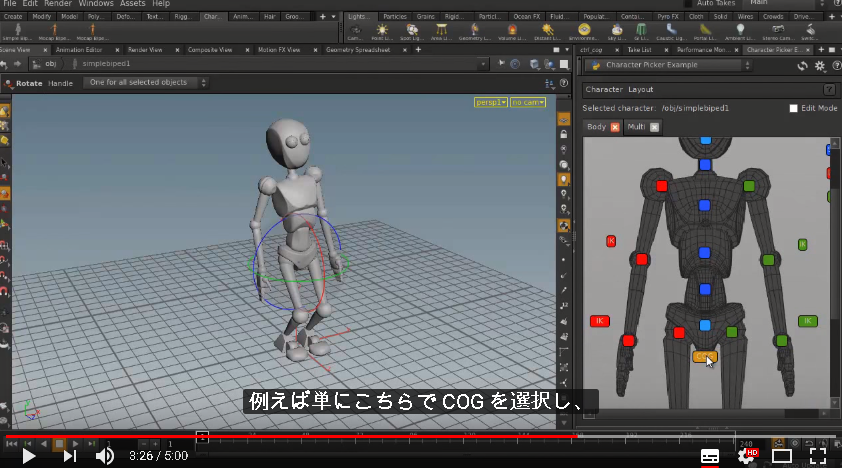Image resolution: width=842 pixels, height=468 pixels.
Task: Add a Point Light from the shelf
Action: (382, 32)
